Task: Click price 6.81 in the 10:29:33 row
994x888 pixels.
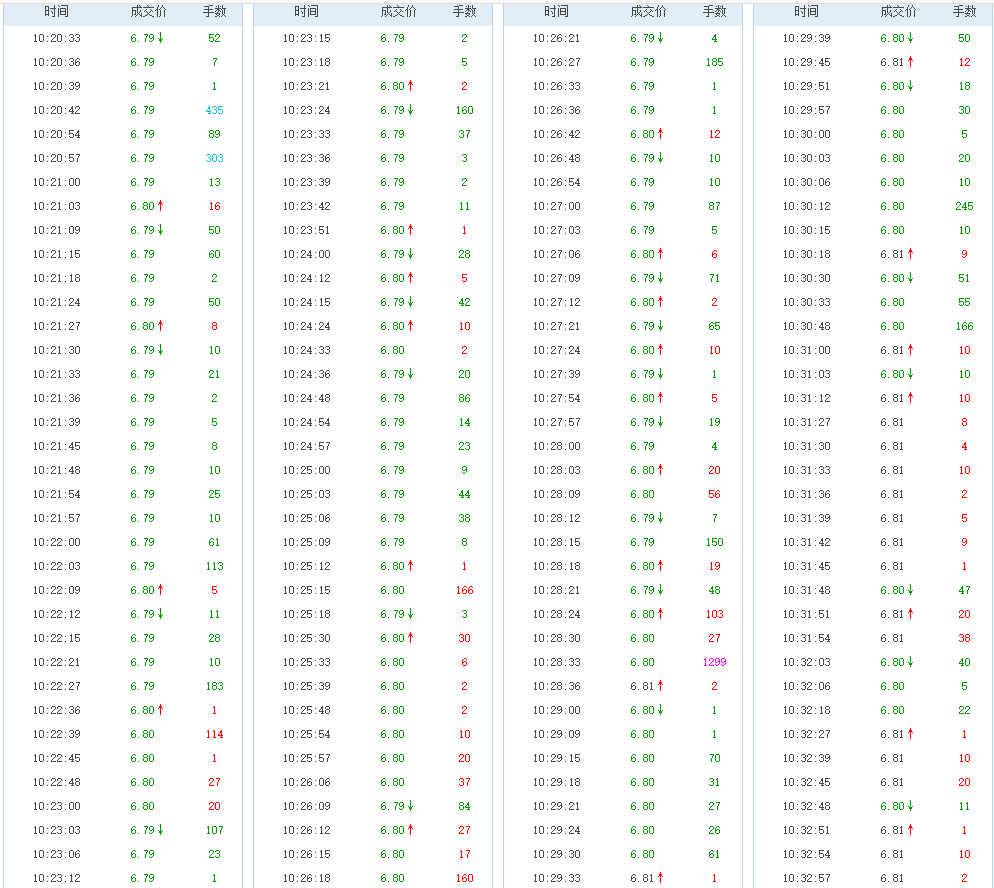Action: (x=642, y=878)
